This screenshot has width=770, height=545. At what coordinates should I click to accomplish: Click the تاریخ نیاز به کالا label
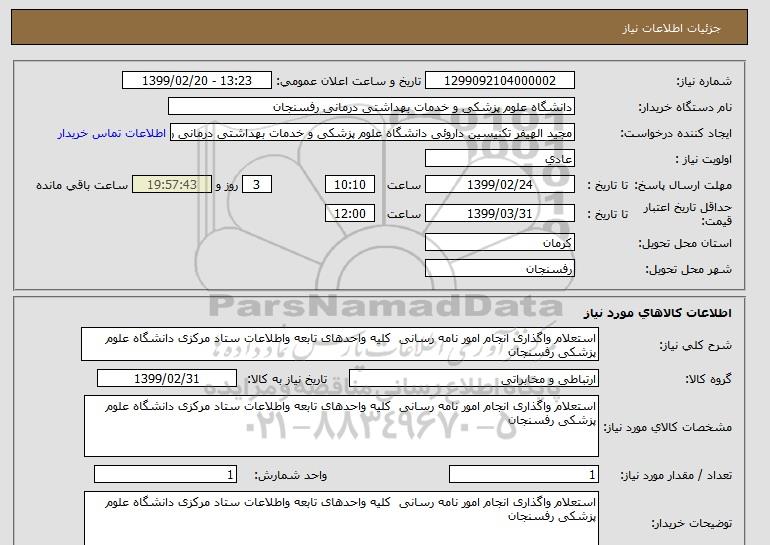[287, 380]
